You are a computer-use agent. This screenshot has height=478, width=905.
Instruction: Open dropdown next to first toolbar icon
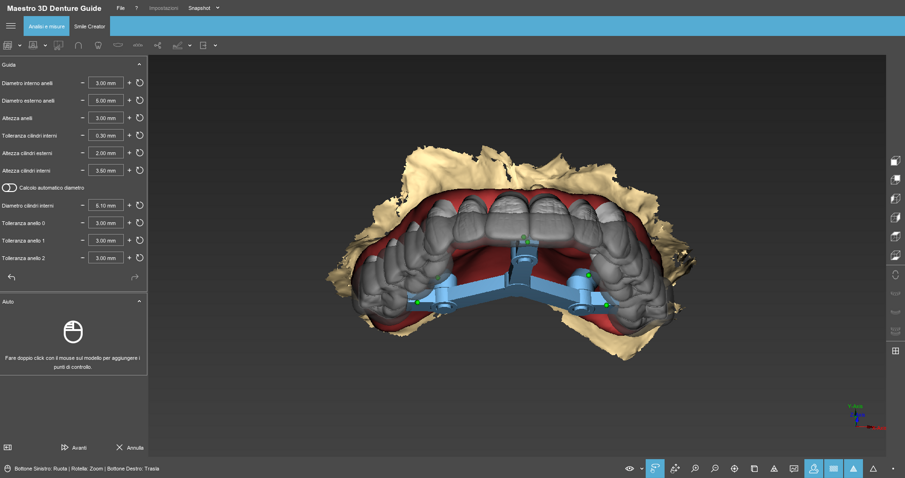pyautogui.click(x=20, y=46)
